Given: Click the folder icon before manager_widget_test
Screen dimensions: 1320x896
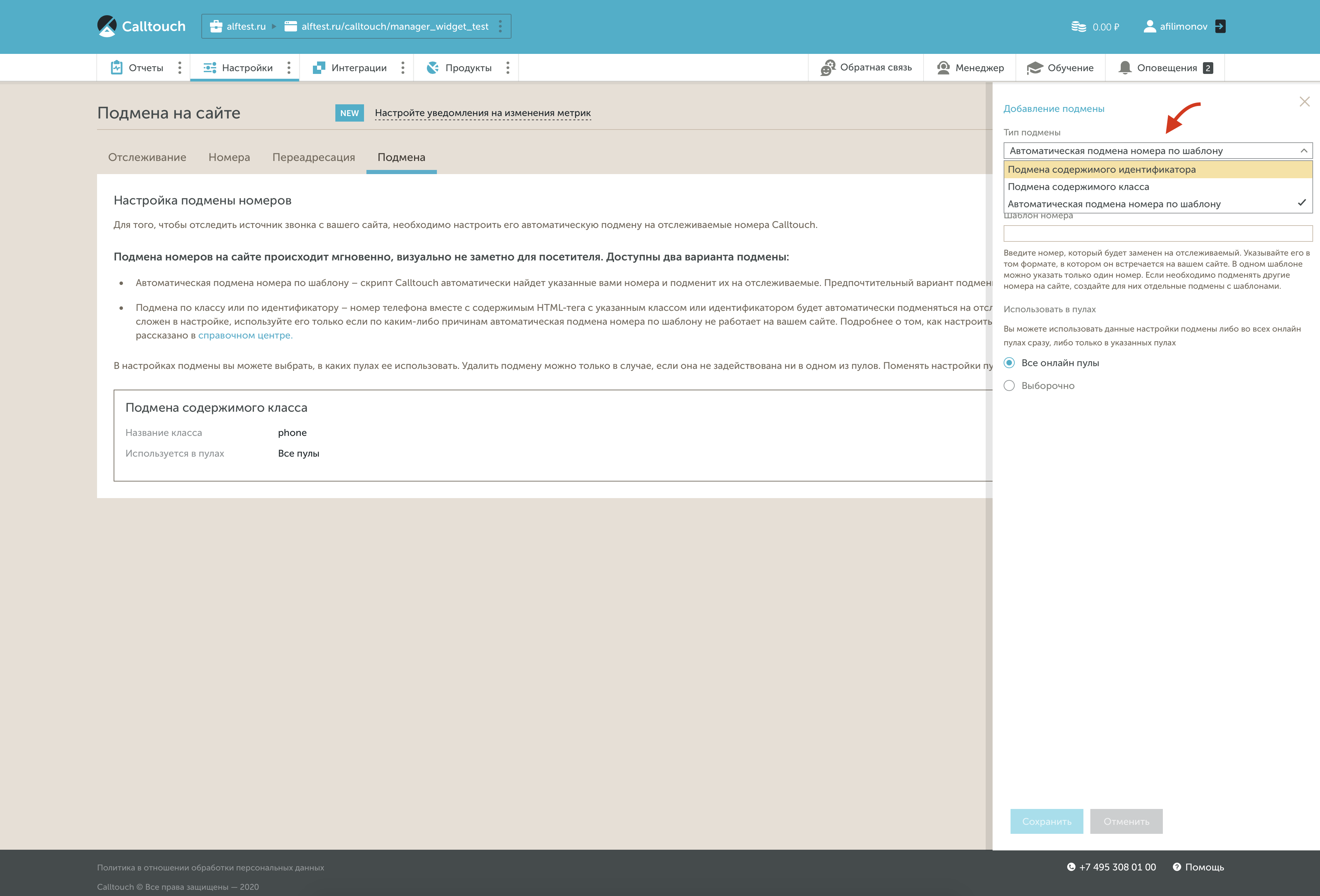Looking at the screenshot, I should 291,26.
